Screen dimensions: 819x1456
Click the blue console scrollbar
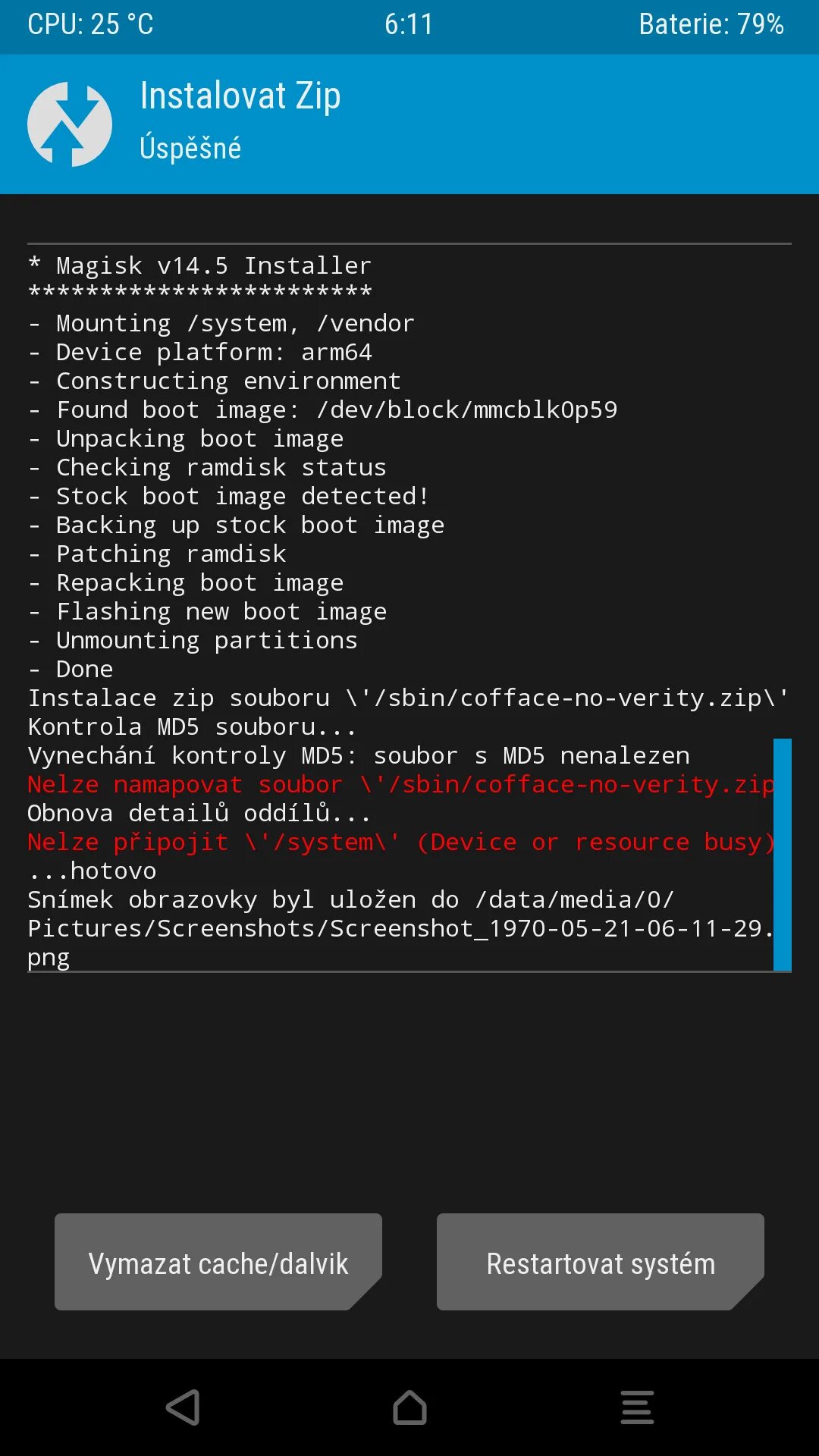point(783,855)
